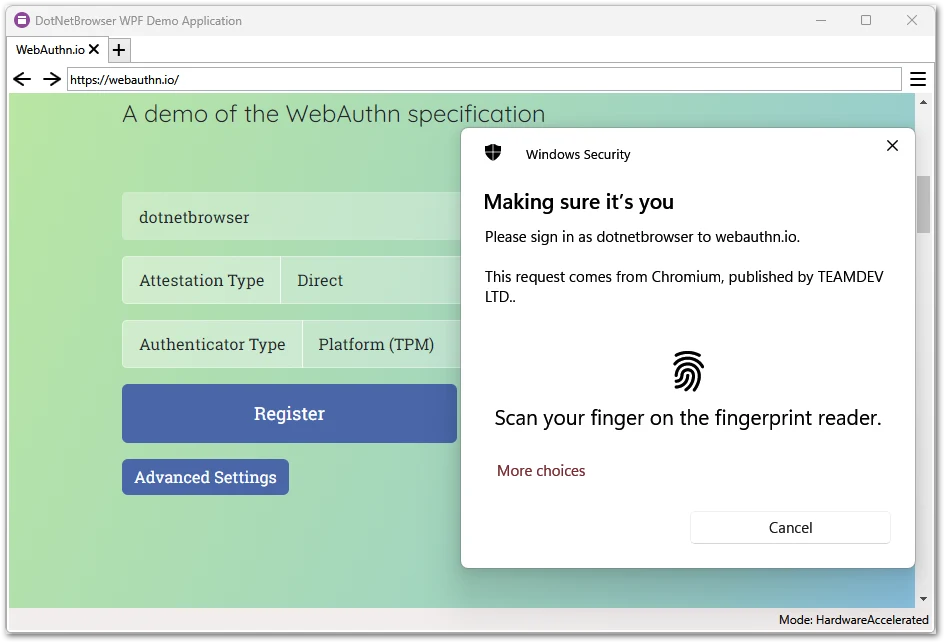Select the dotnetbrowser username field
The image size is (945, 643).
point(290,217)
